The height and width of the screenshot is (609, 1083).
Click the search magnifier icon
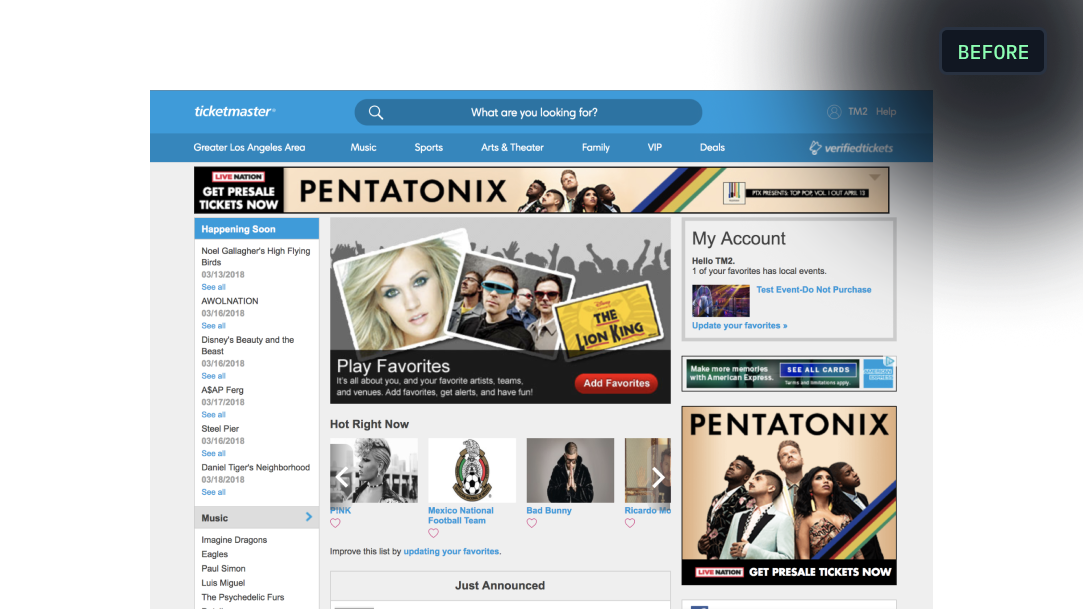pyautogui.click(x=376, y=113)
